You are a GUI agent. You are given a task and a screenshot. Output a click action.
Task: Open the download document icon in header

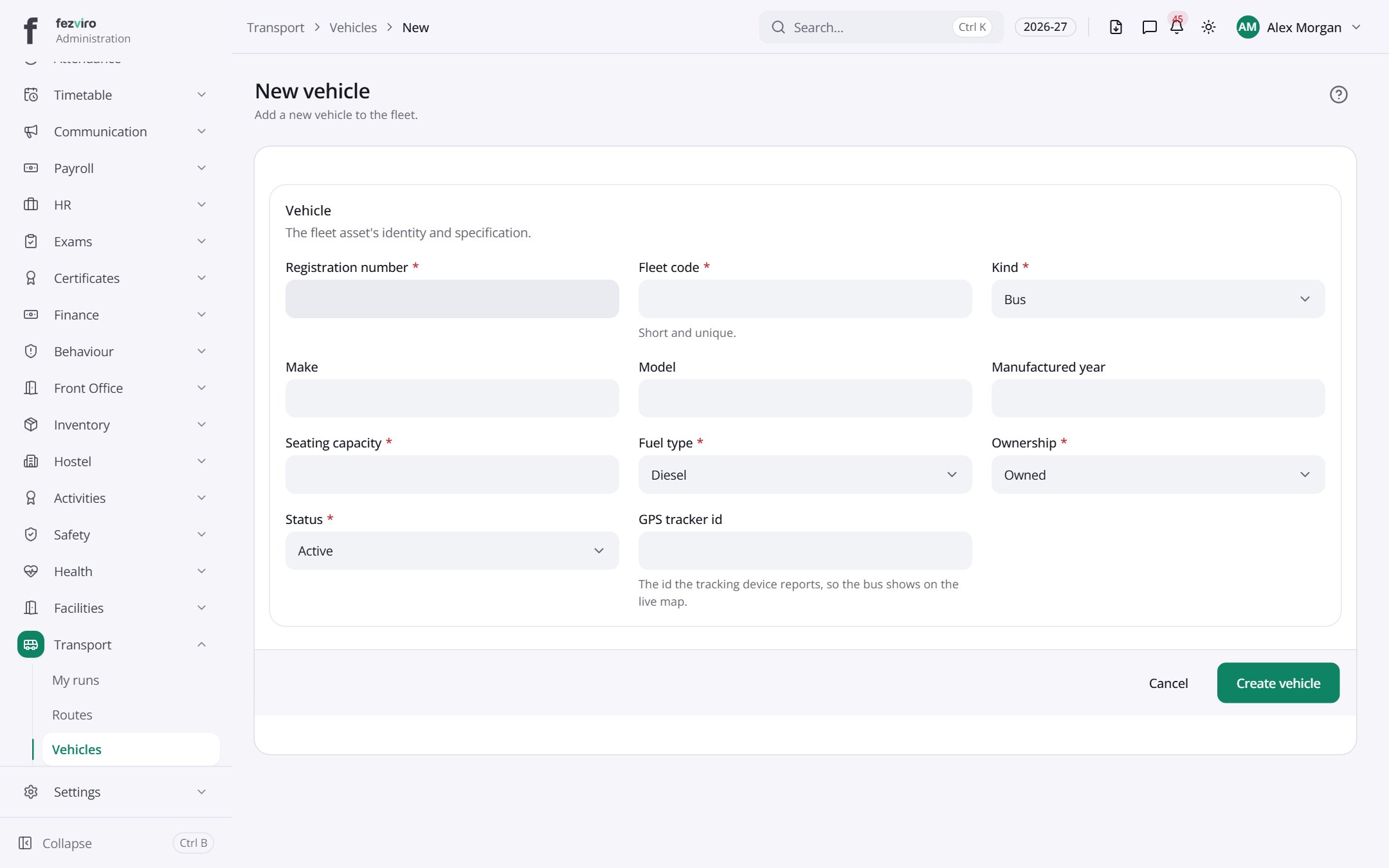1116,27
